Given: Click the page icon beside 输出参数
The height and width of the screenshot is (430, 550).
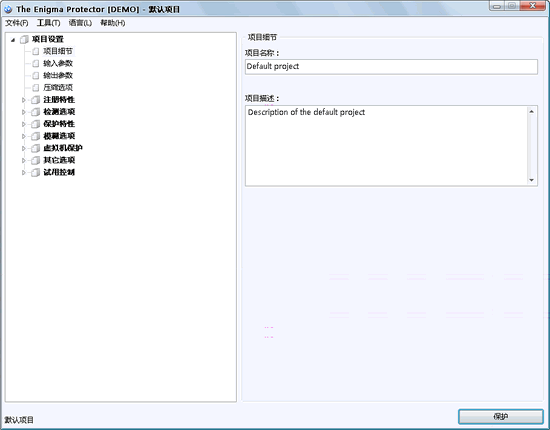Looking at the screenshot, I should click(35, 75).
